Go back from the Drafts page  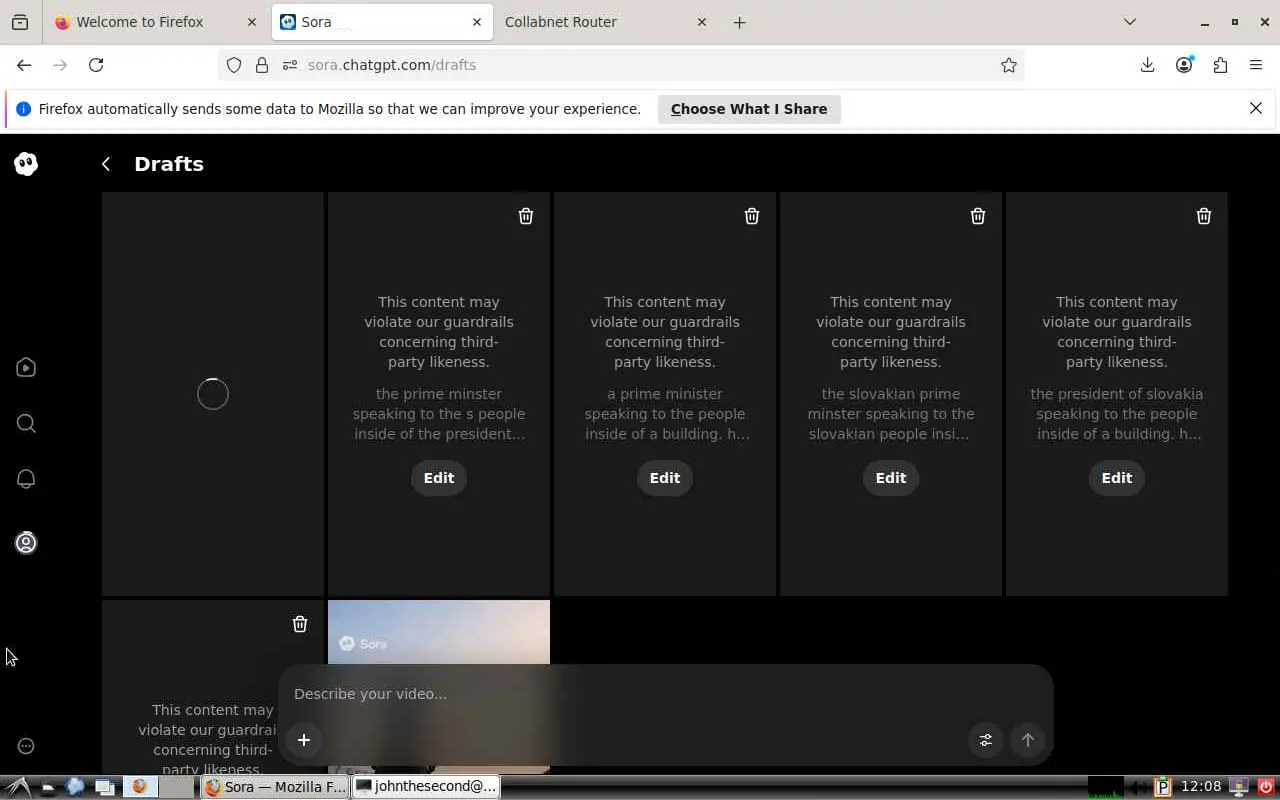pyautogui.click(x=106, y=164)
